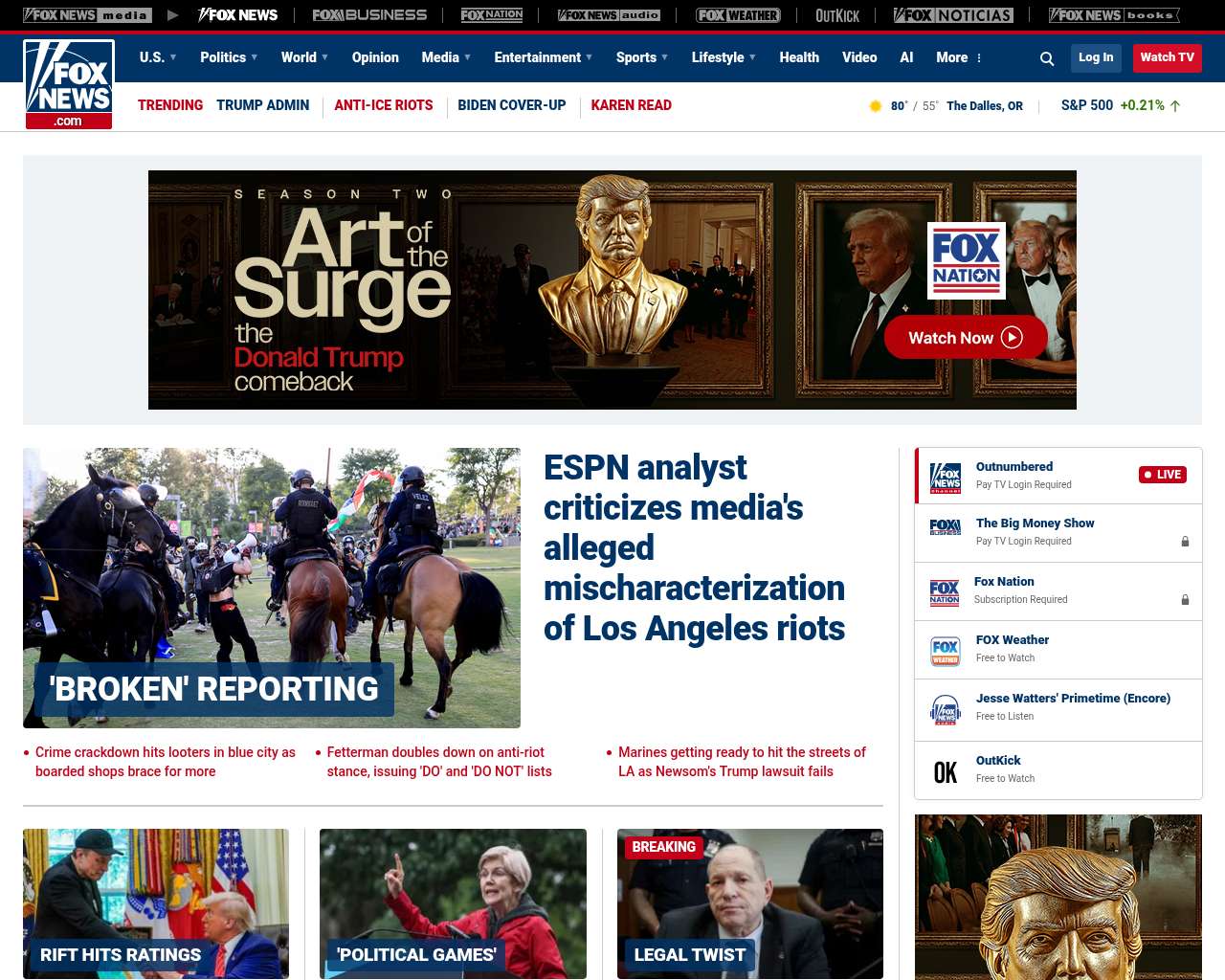This screenshot has height=980, width=1225.
Task: Click Fox News Audio icon beside Jesse Watters
Action: pos(946,710)
